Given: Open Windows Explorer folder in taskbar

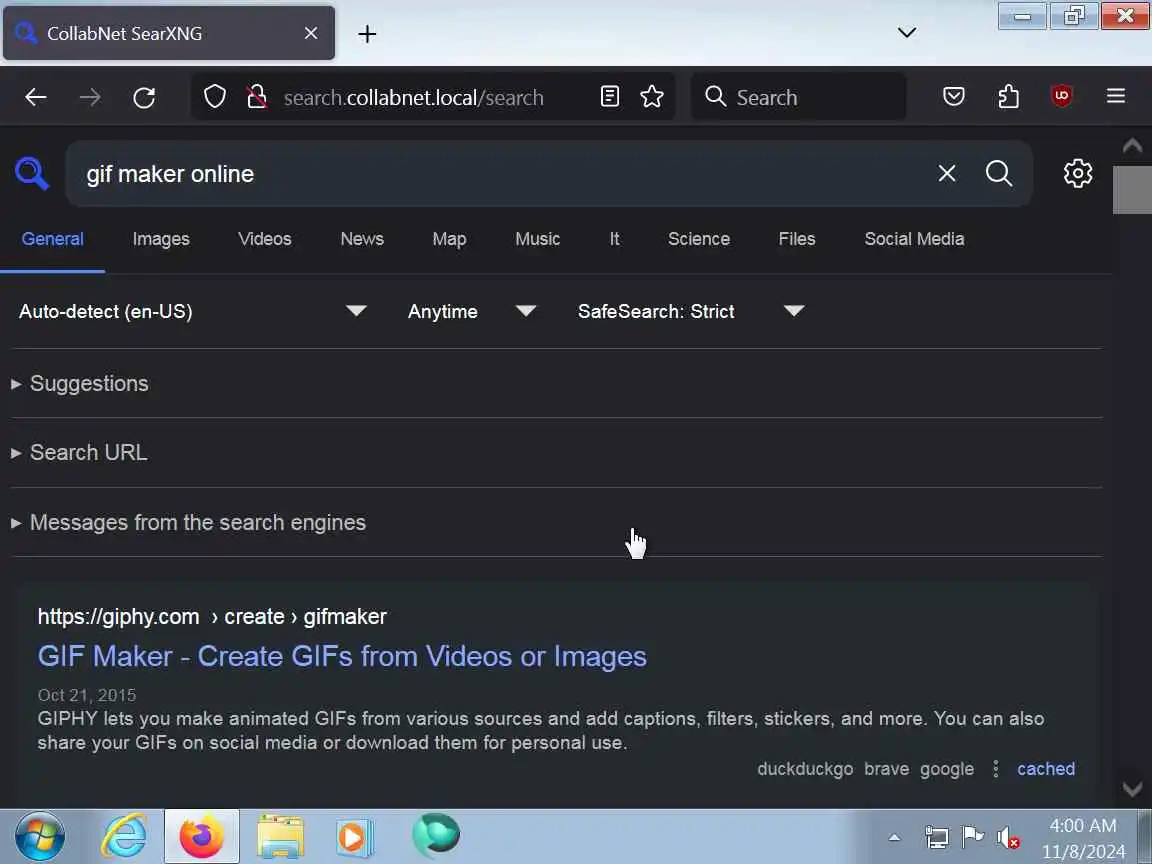Looking at the screenshot, I should [x=280, y=836].
